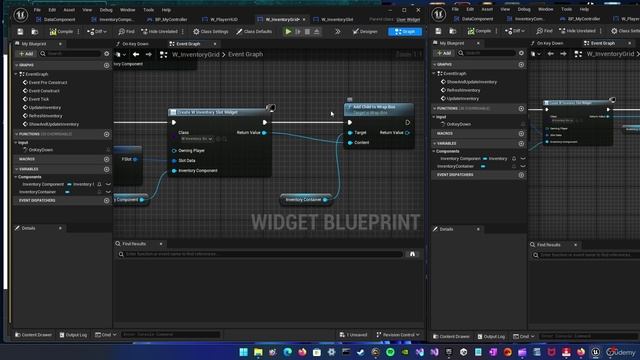640x360 pixels.
Task: Open Steam from taskbar
Action: click(360, 352)
